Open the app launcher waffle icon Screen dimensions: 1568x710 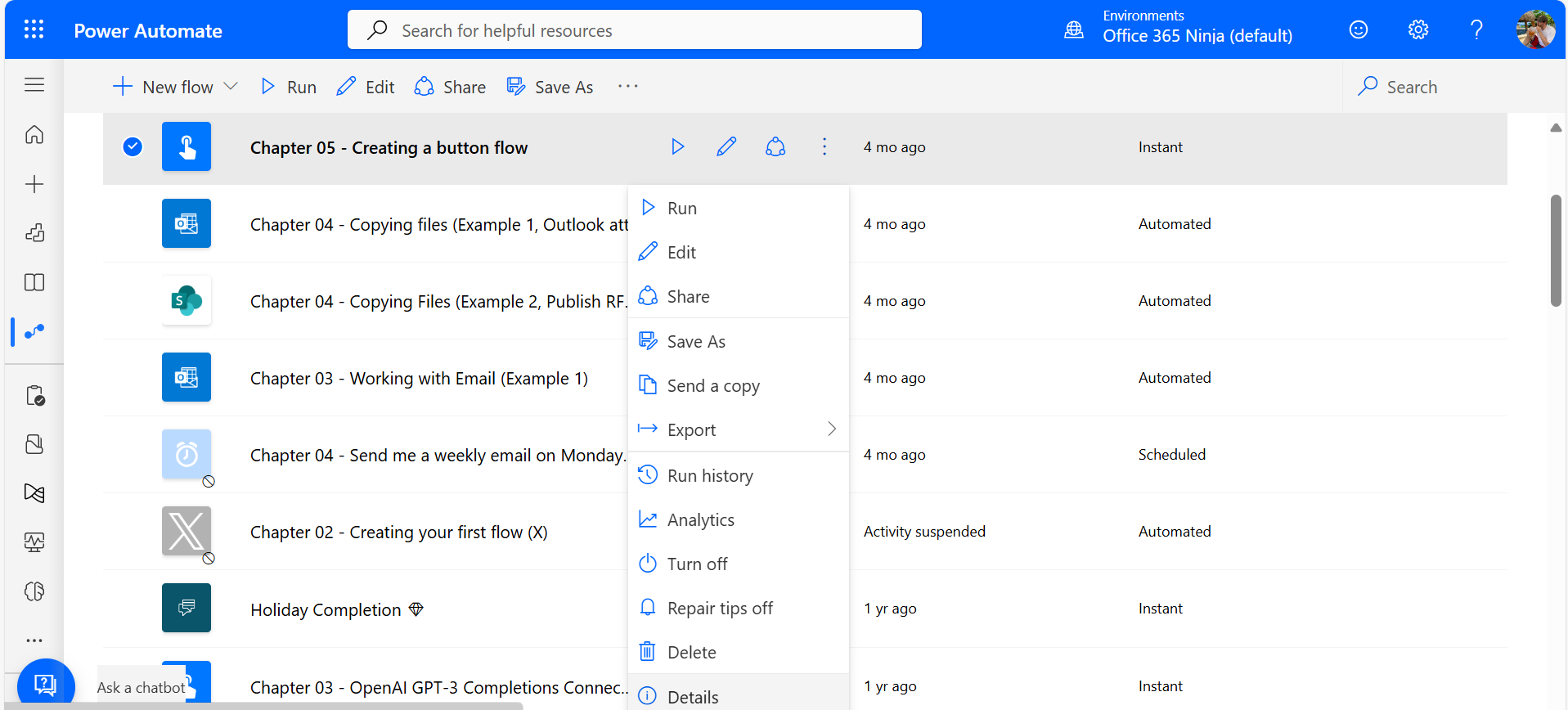(x=34, y=30)
